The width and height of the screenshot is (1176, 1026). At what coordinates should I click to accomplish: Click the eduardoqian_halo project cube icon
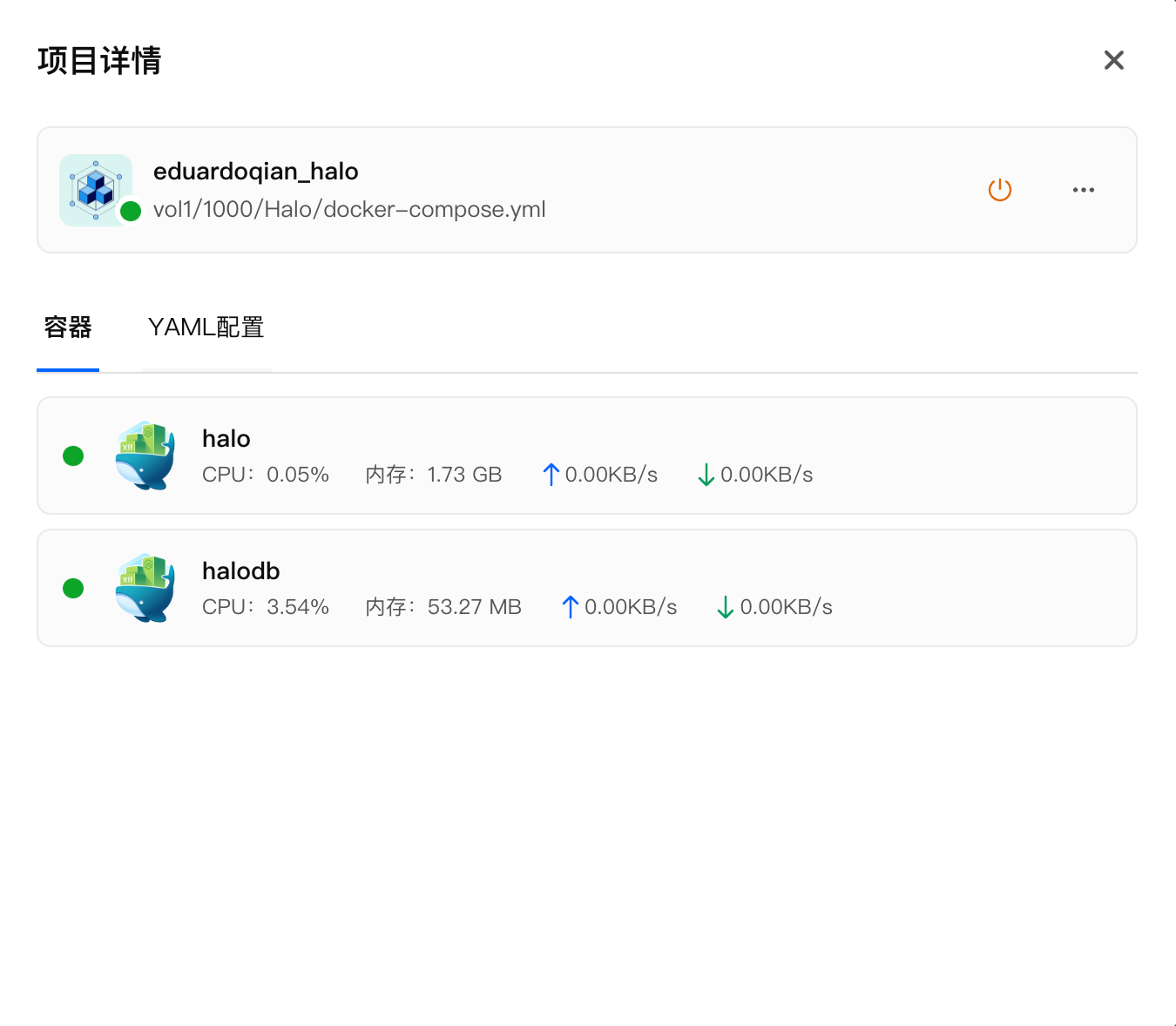95,189
